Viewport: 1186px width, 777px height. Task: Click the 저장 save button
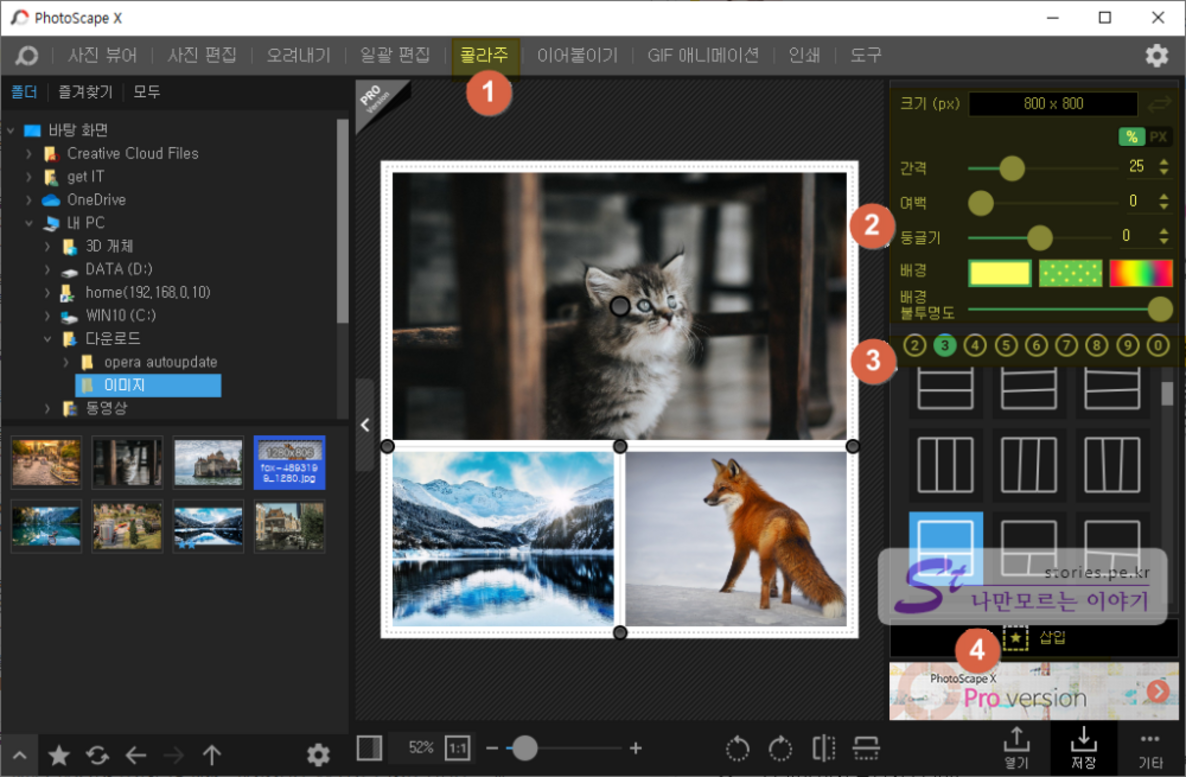click(x=1083, y=746)
